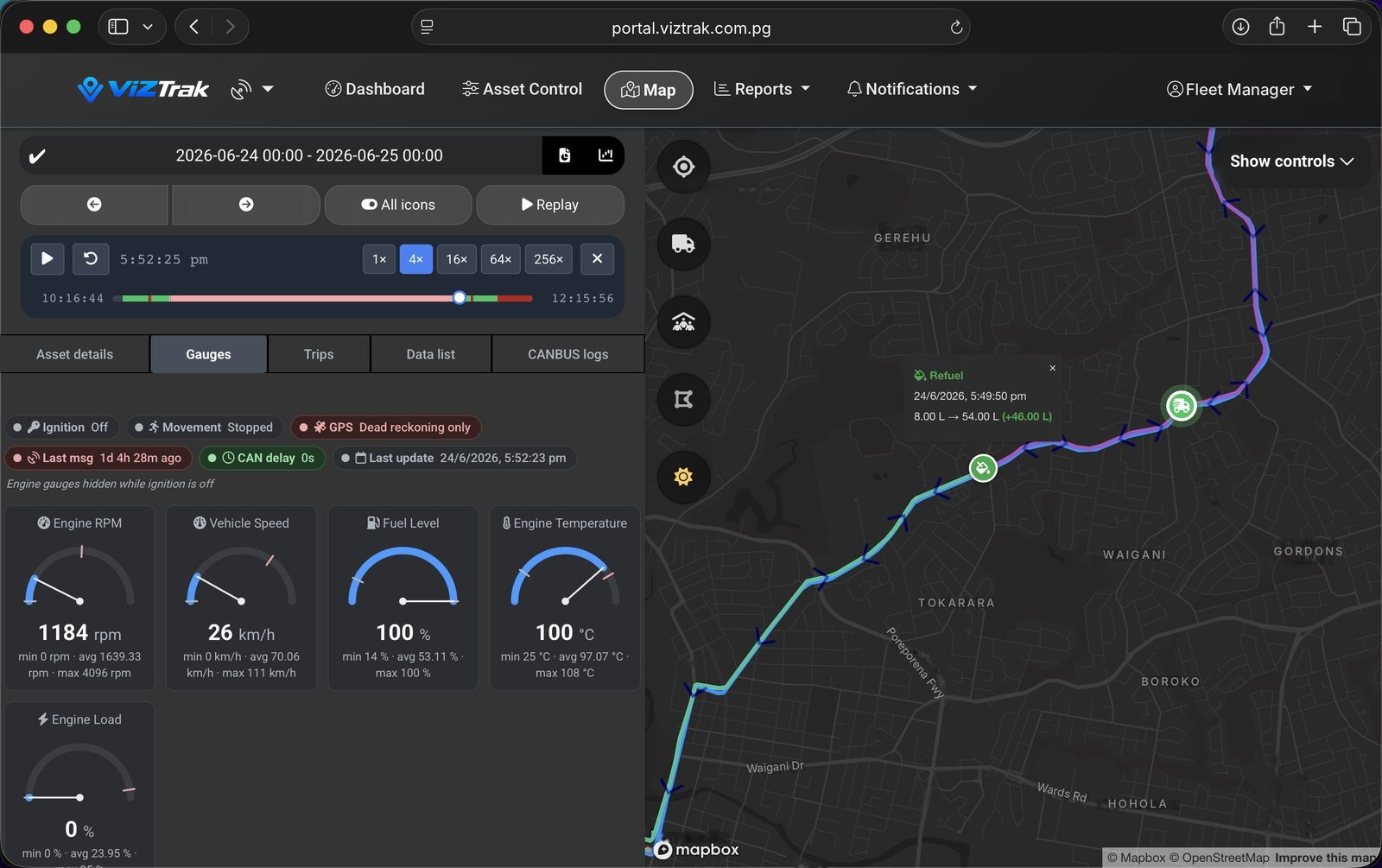The height and width of the screenshot is (868, 1382).
Task: Click the Replay button
Action: click(x=550, y=205)
